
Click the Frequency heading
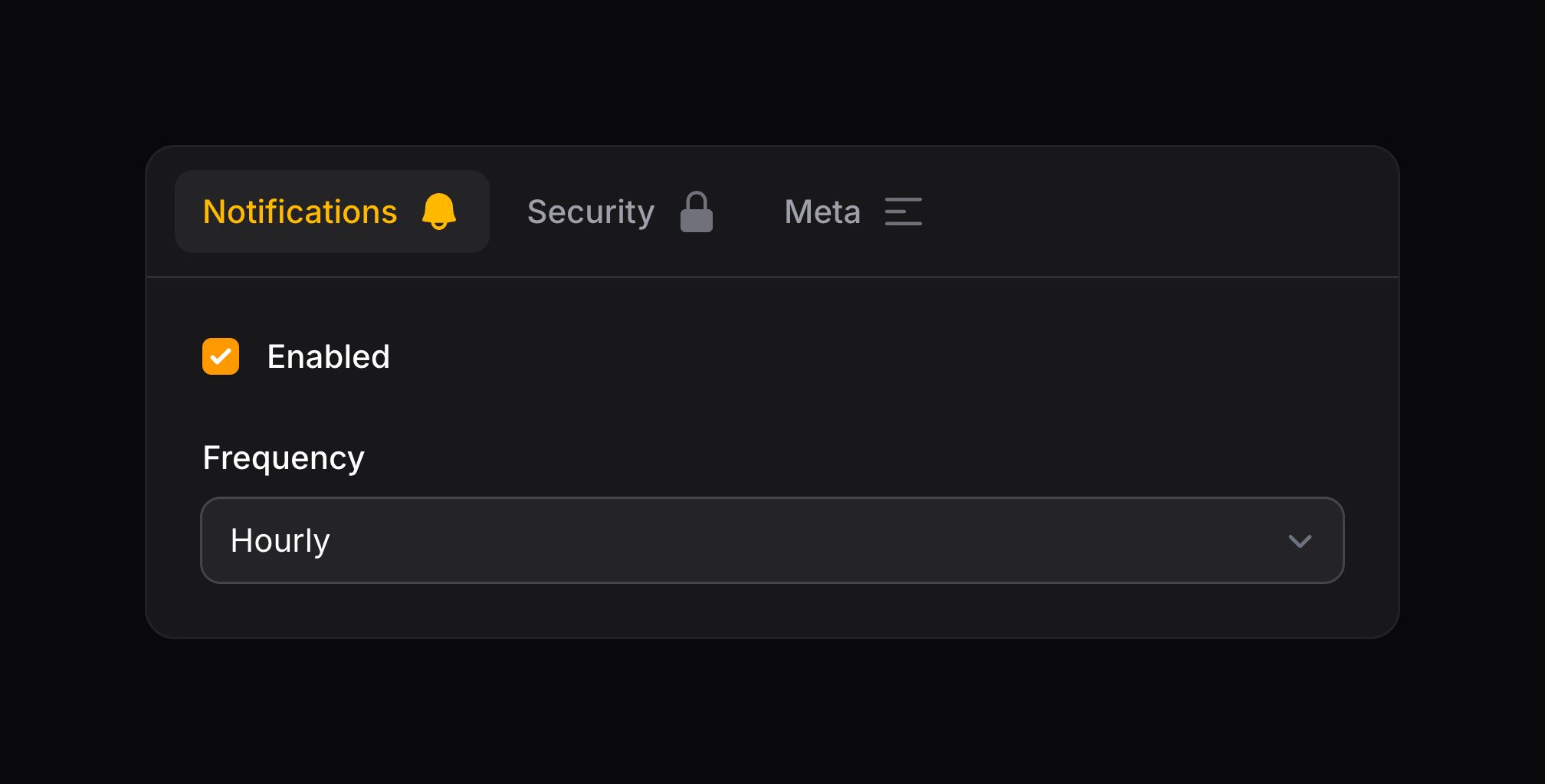click(x=283, y=458)
